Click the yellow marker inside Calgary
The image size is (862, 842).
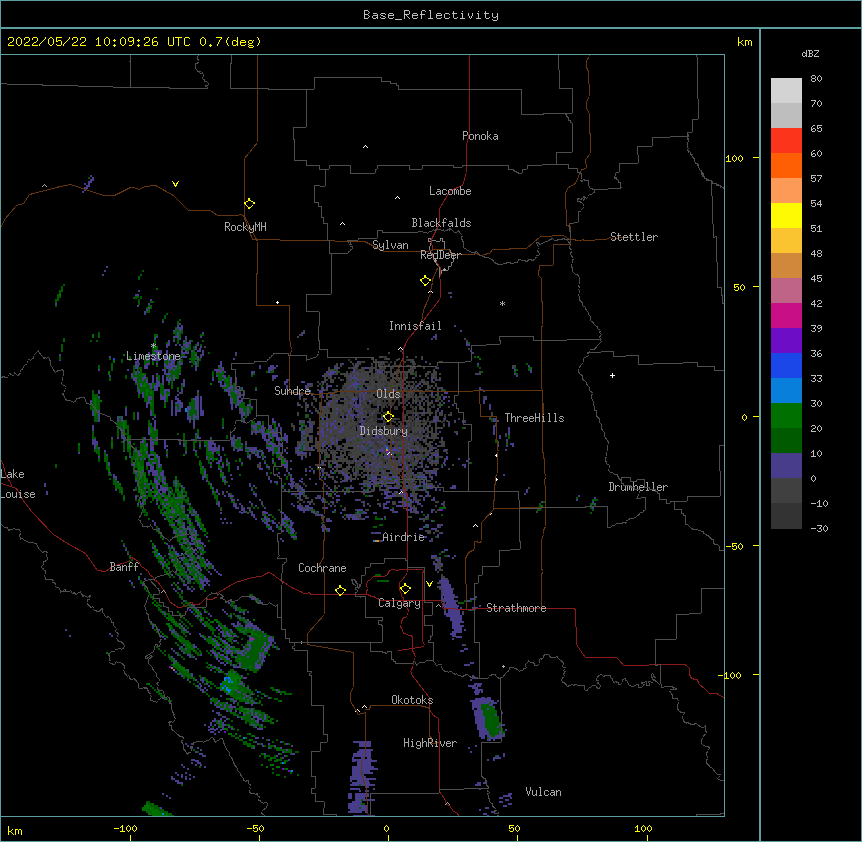pyautogui.click(x=405, y=589)
